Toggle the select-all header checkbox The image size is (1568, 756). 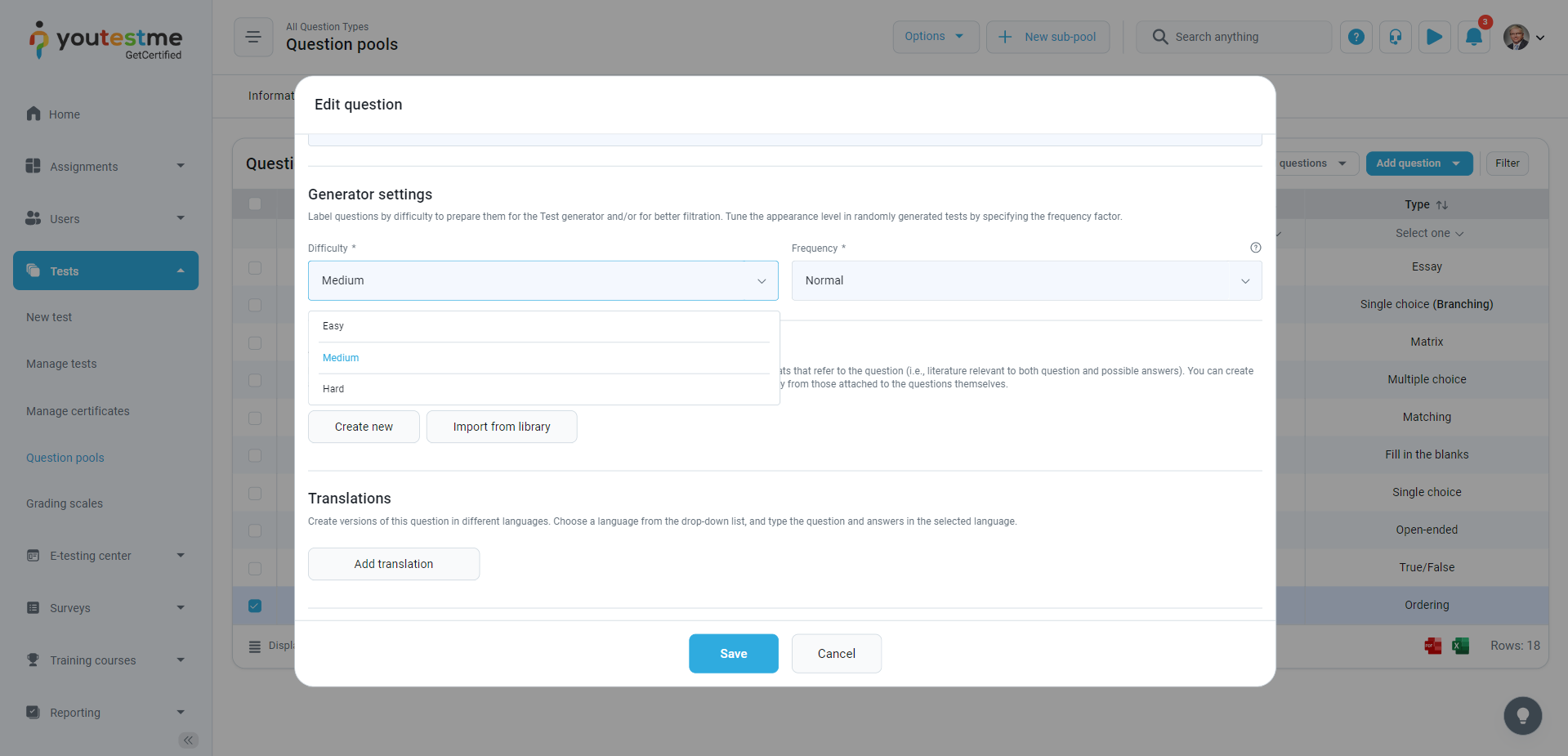point(255,204)
